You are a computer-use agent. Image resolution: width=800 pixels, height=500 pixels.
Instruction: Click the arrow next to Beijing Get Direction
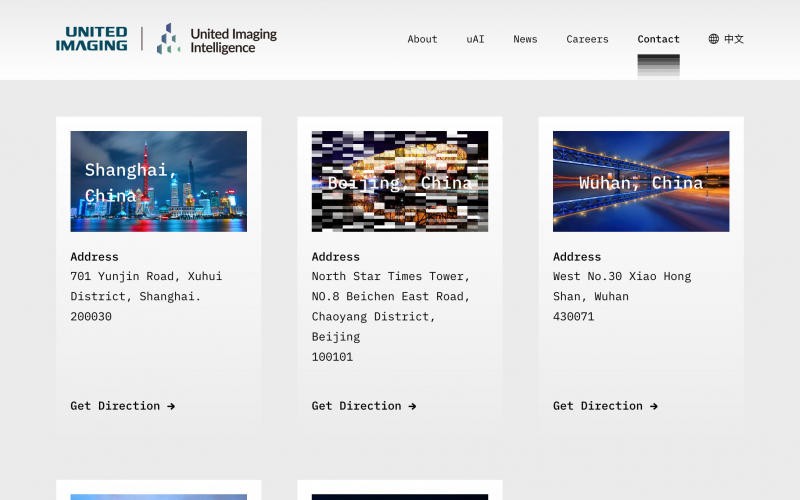point(412,406)
